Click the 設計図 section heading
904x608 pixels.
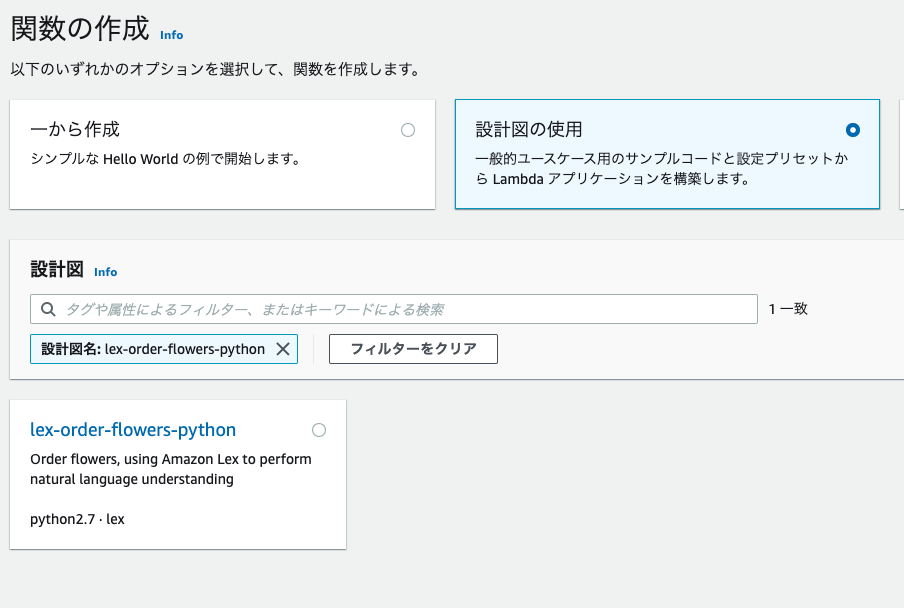click(x=57, y=269)
